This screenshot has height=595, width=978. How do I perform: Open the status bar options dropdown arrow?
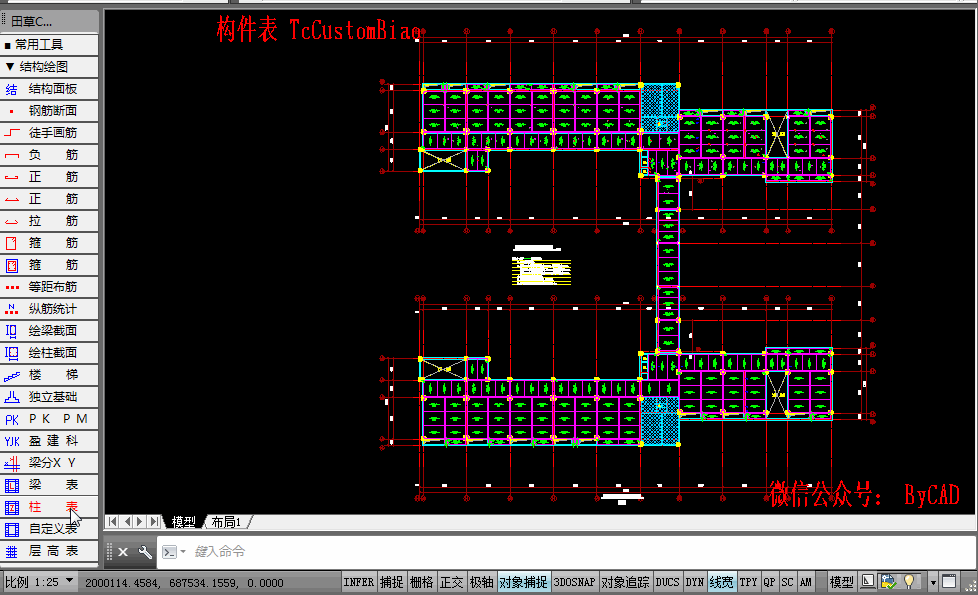933,583
